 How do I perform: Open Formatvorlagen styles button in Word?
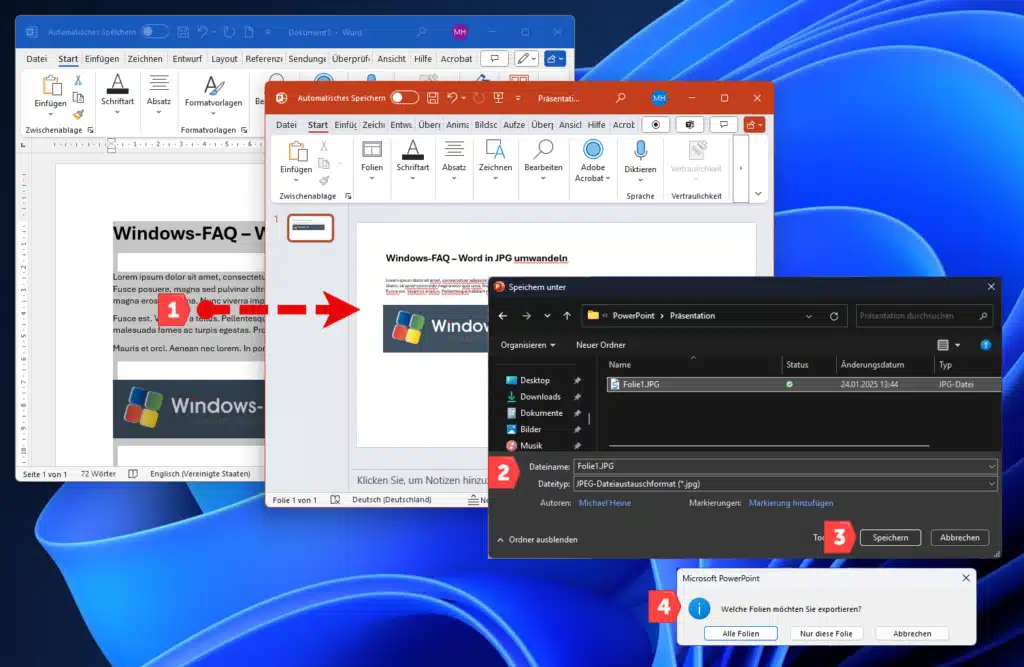point(214,93)
